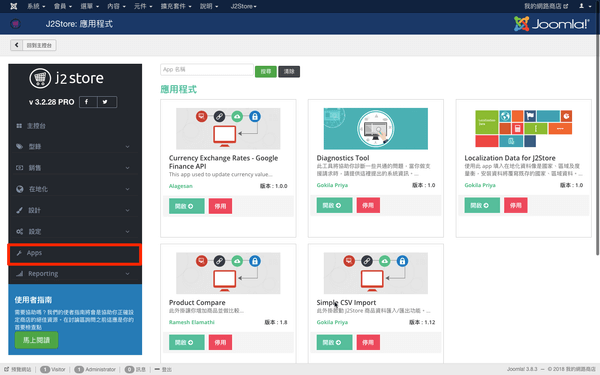600x375 pixels.
Task: Open Currency Exchange Rates app with green button
Action: tap(187, 206)
